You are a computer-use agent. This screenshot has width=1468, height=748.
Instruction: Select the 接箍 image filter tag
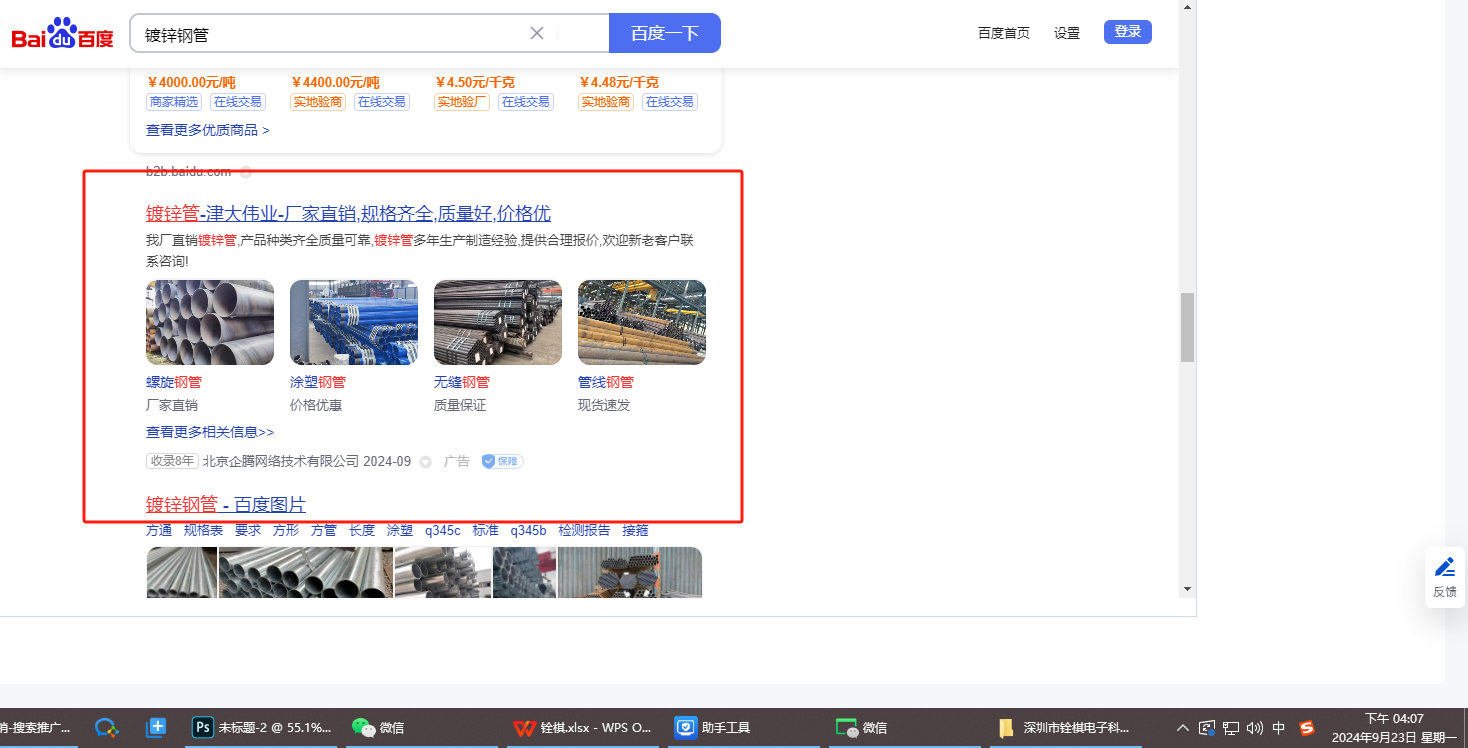tap(635, 530)
